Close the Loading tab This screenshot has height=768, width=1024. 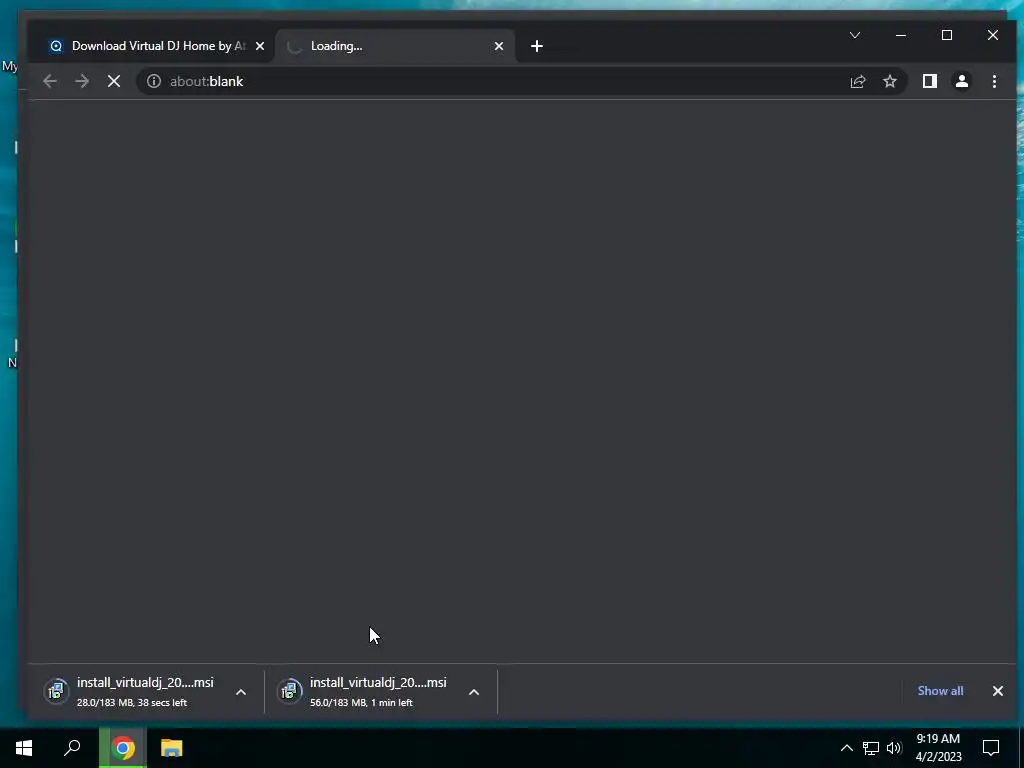(499, 46)
